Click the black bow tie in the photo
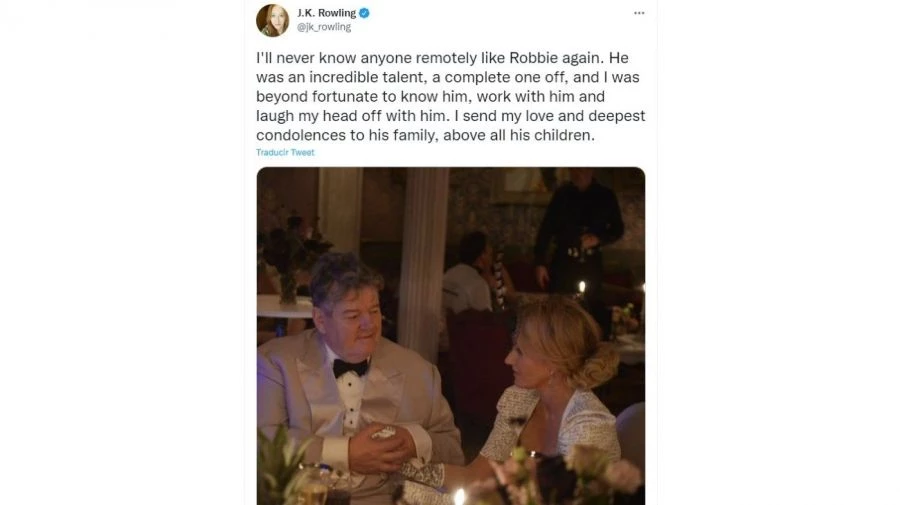The height and width of the screenshot is (505, 900). (350, 367)
